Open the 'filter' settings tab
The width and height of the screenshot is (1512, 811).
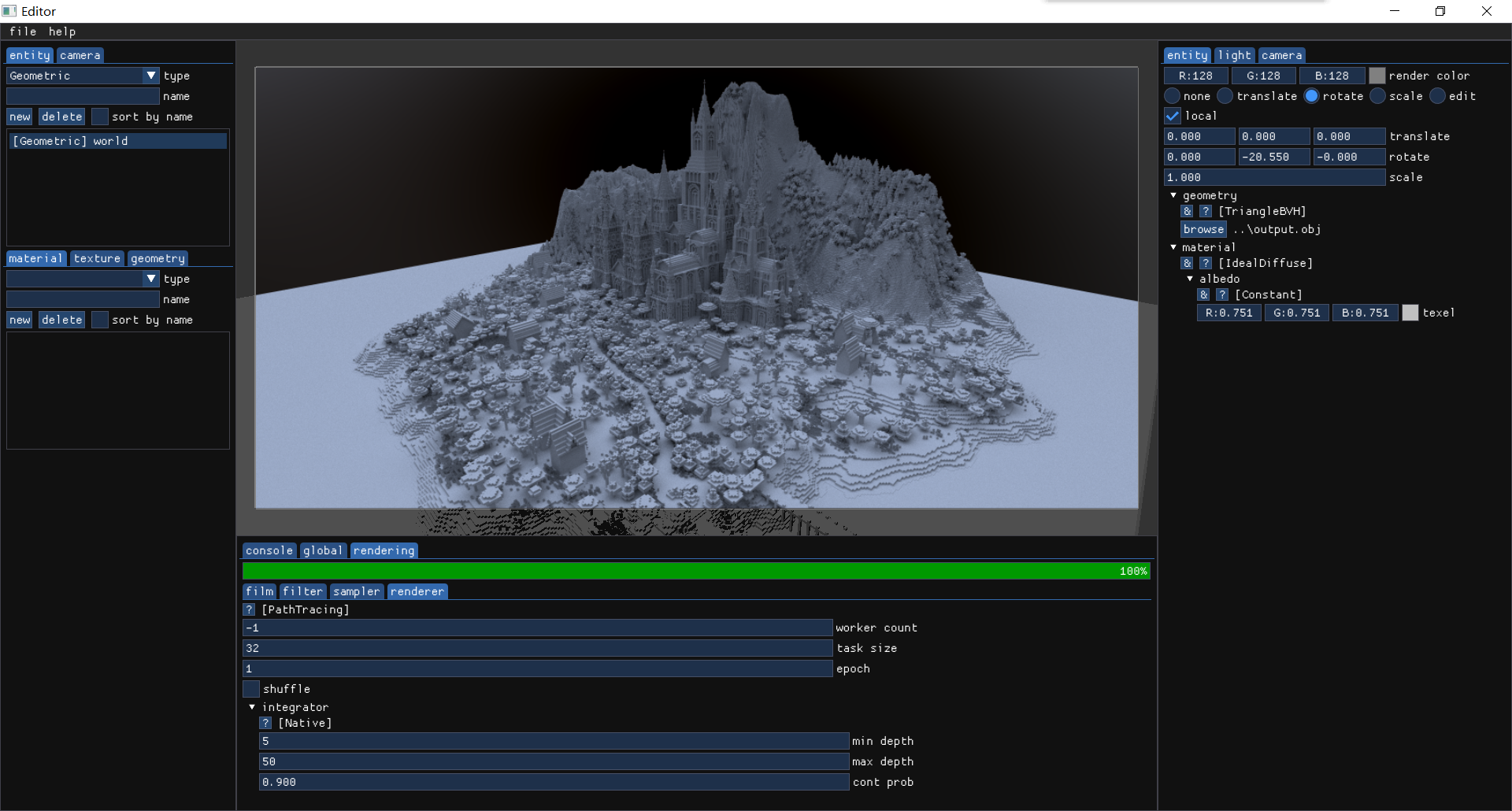(303, 591)
